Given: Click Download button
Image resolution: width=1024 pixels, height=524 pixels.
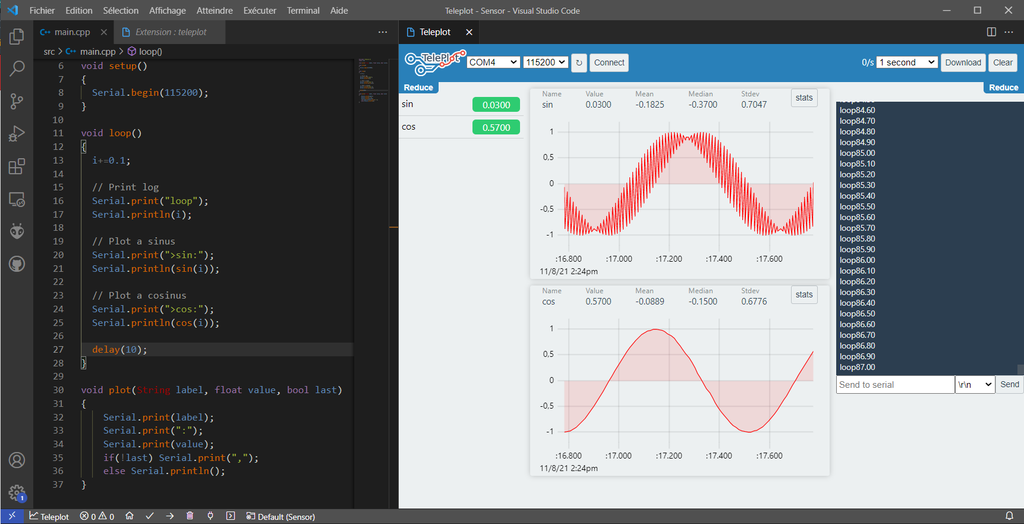Looking at the screenshot, I should tap(963, 63).
